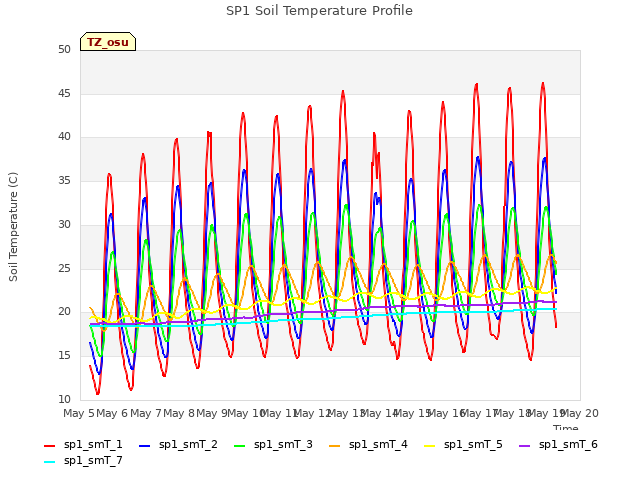Click the green sp1_smT_3 legend swatch
Viewport: 640px width, 480px height.
pos(240,446)
